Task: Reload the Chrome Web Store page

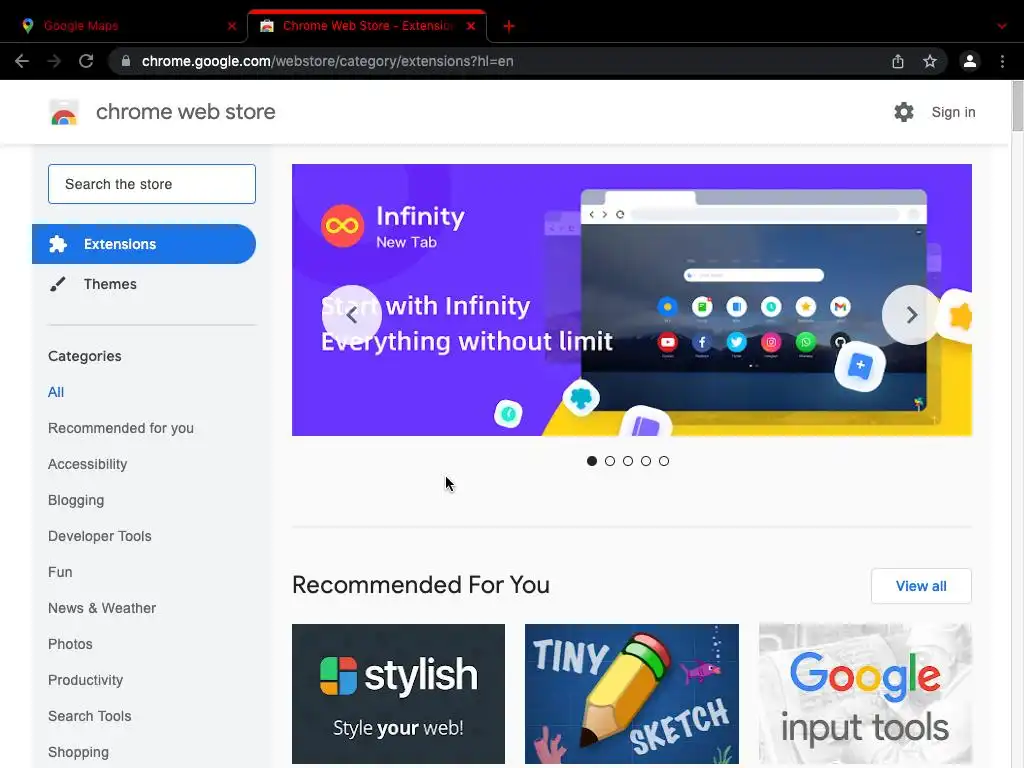Action: (86, 61)
